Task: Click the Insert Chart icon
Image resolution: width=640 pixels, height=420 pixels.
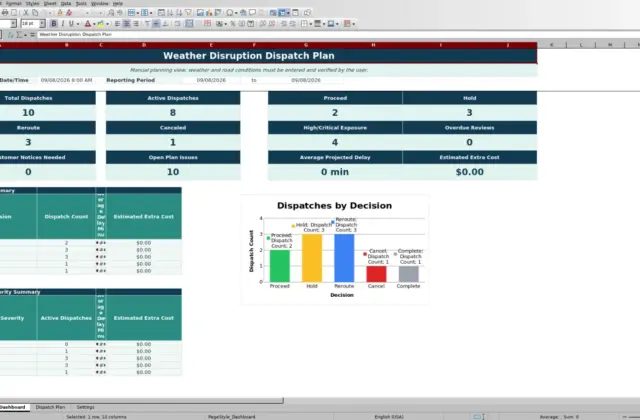Action: click(x=209, y=13)
